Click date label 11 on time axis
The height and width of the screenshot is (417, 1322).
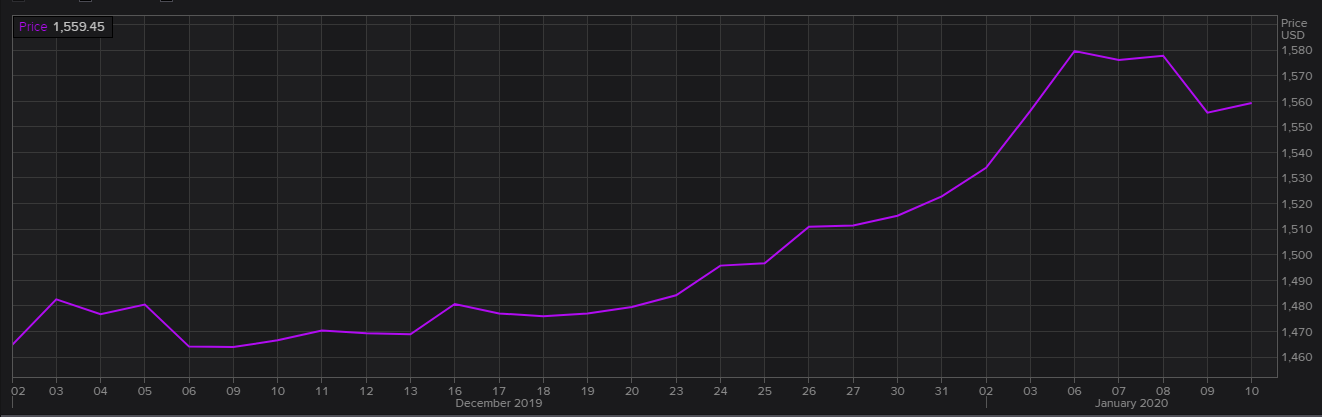(x=322, y=391)
